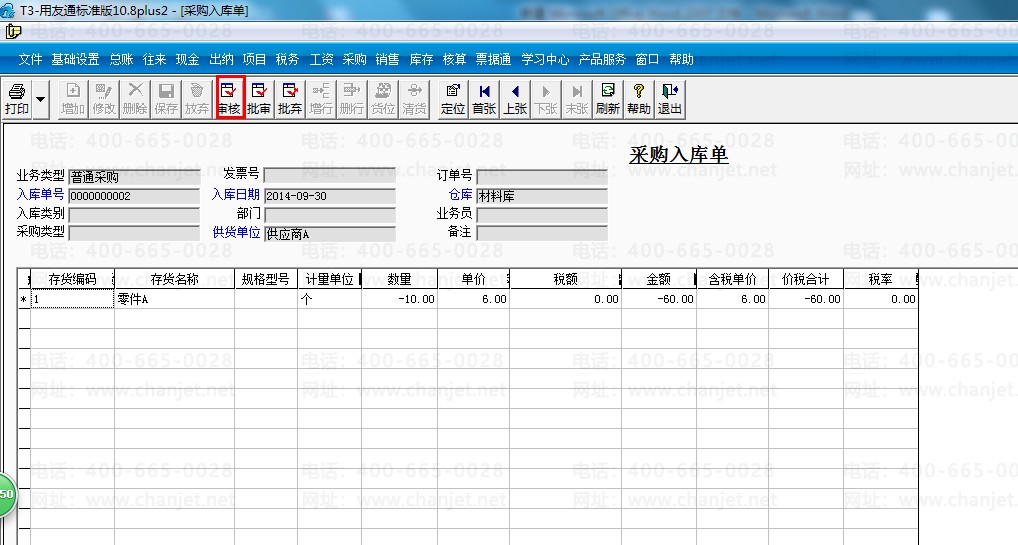This screenshot has height=545, width=1018.
Task: Open the 采购 menu
Action: pos(354,60)
